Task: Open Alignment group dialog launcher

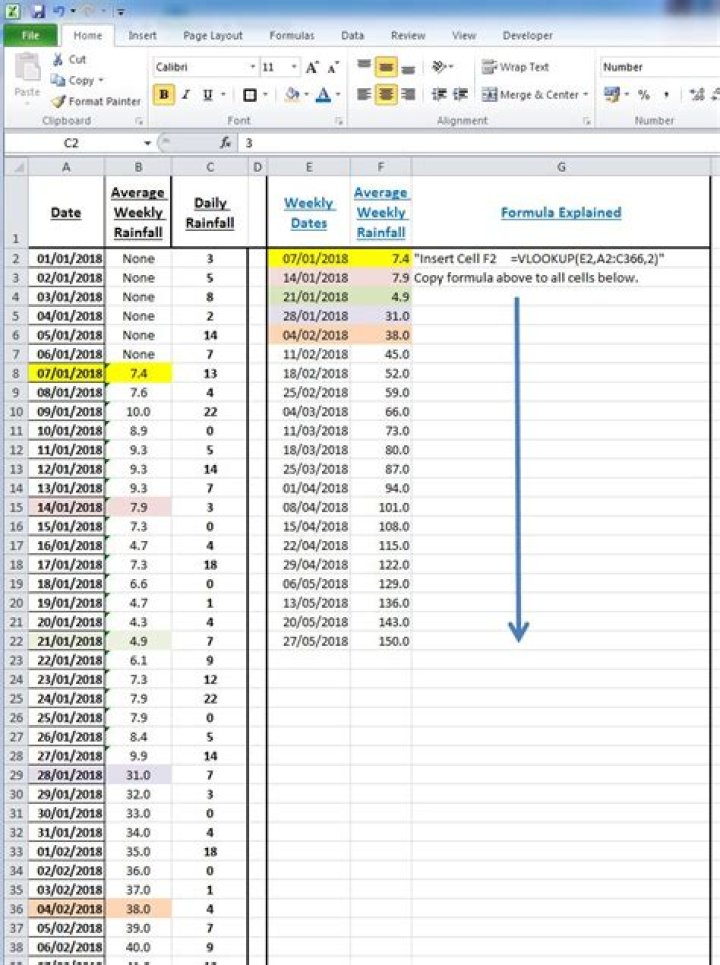Action: point(586,121)
